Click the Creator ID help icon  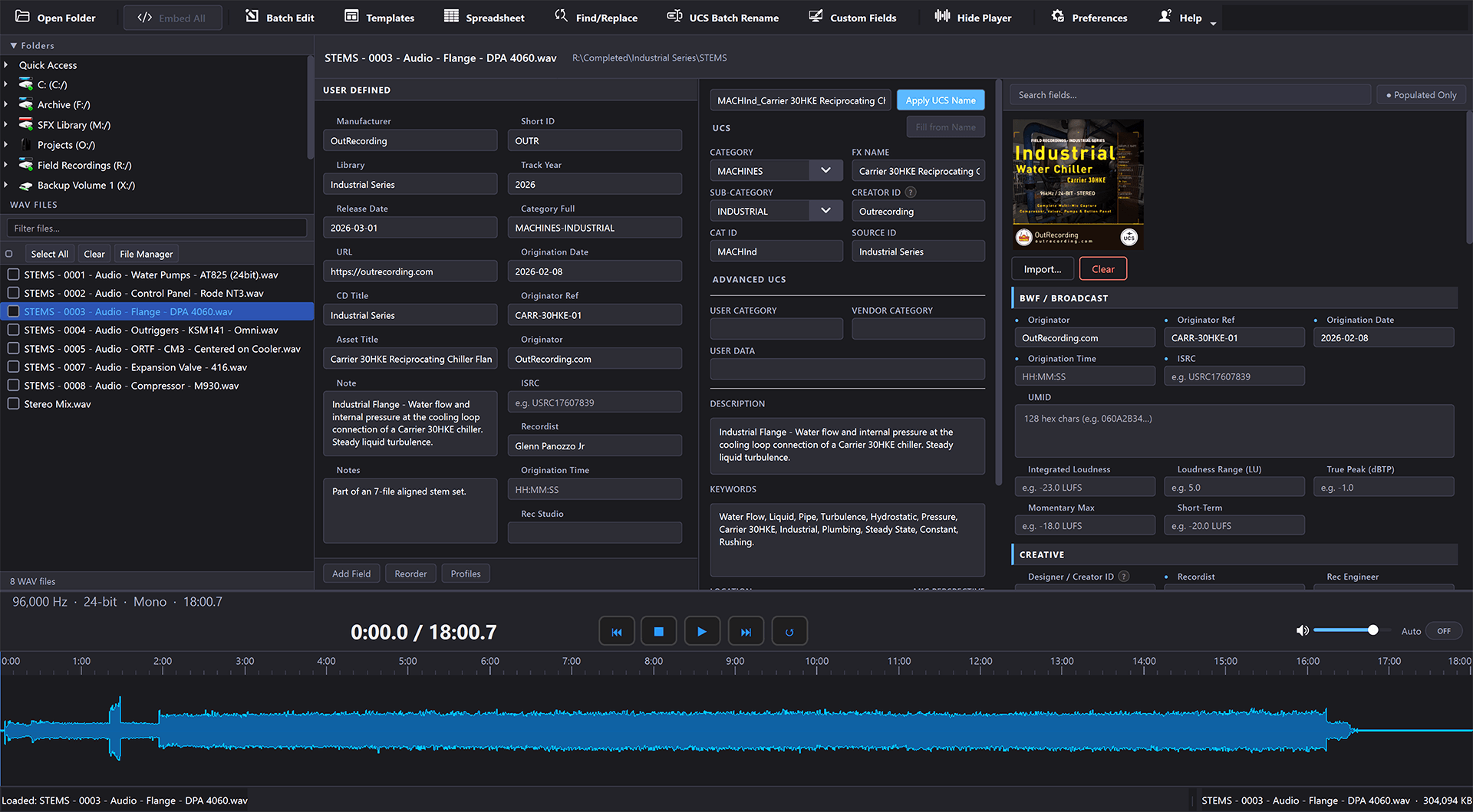click(911, 192)
